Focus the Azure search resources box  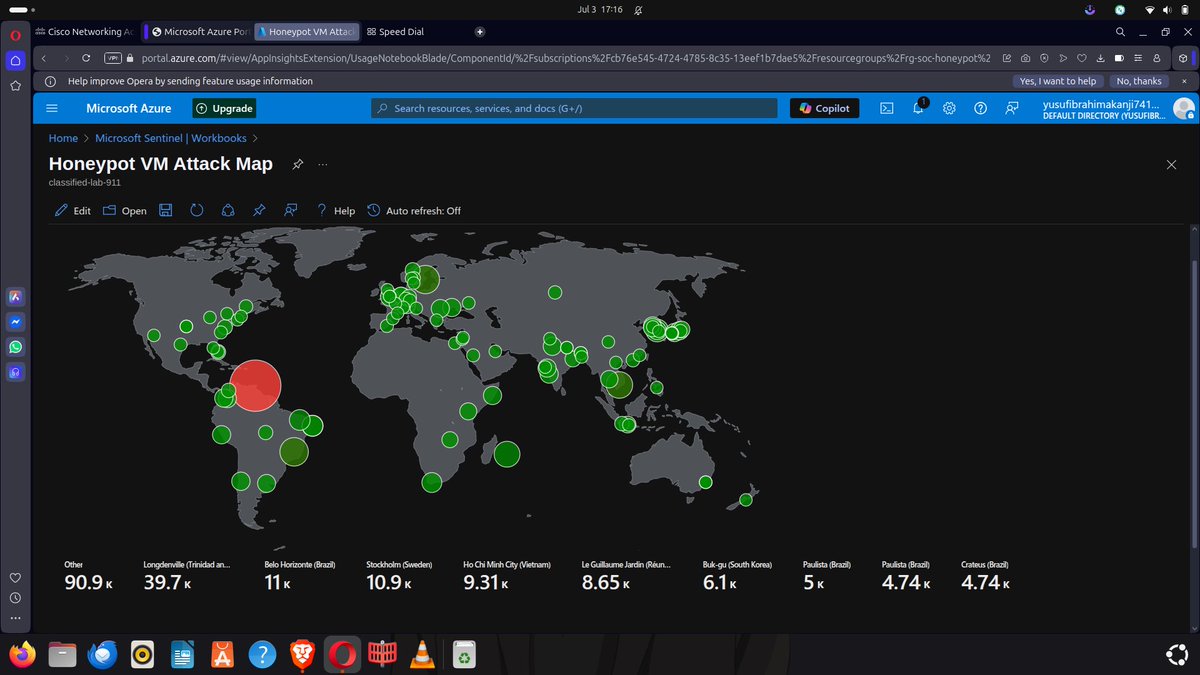click(574, 108)
